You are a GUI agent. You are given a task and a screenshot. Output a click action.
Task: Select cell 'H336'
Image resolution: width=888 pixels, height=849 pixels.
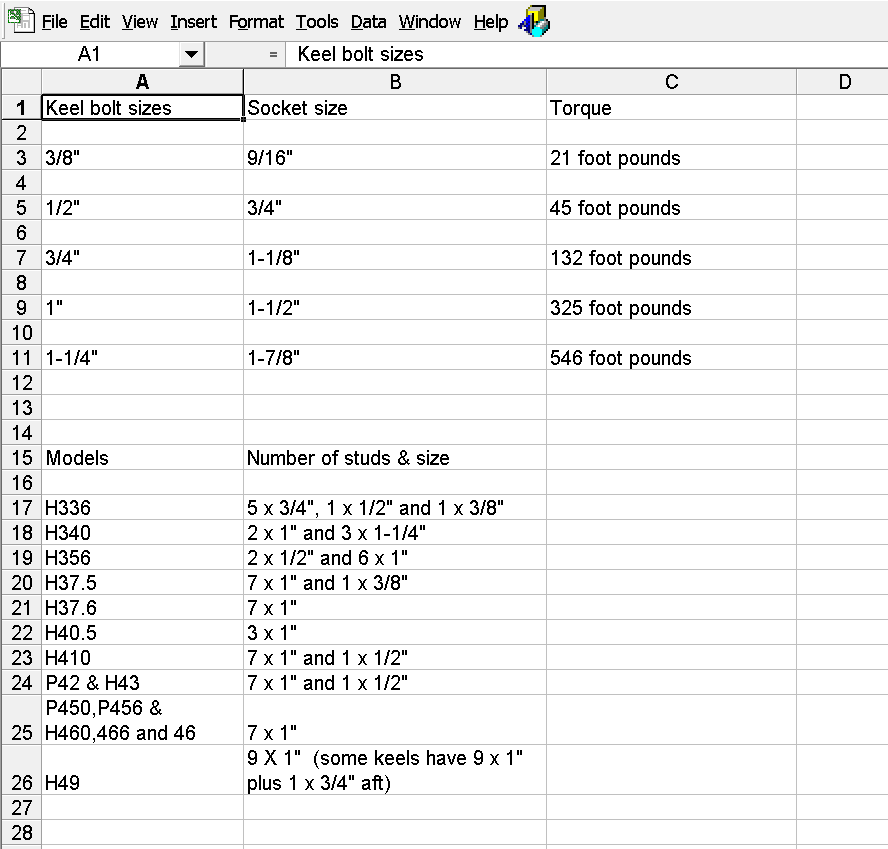(x=142, y=507)
